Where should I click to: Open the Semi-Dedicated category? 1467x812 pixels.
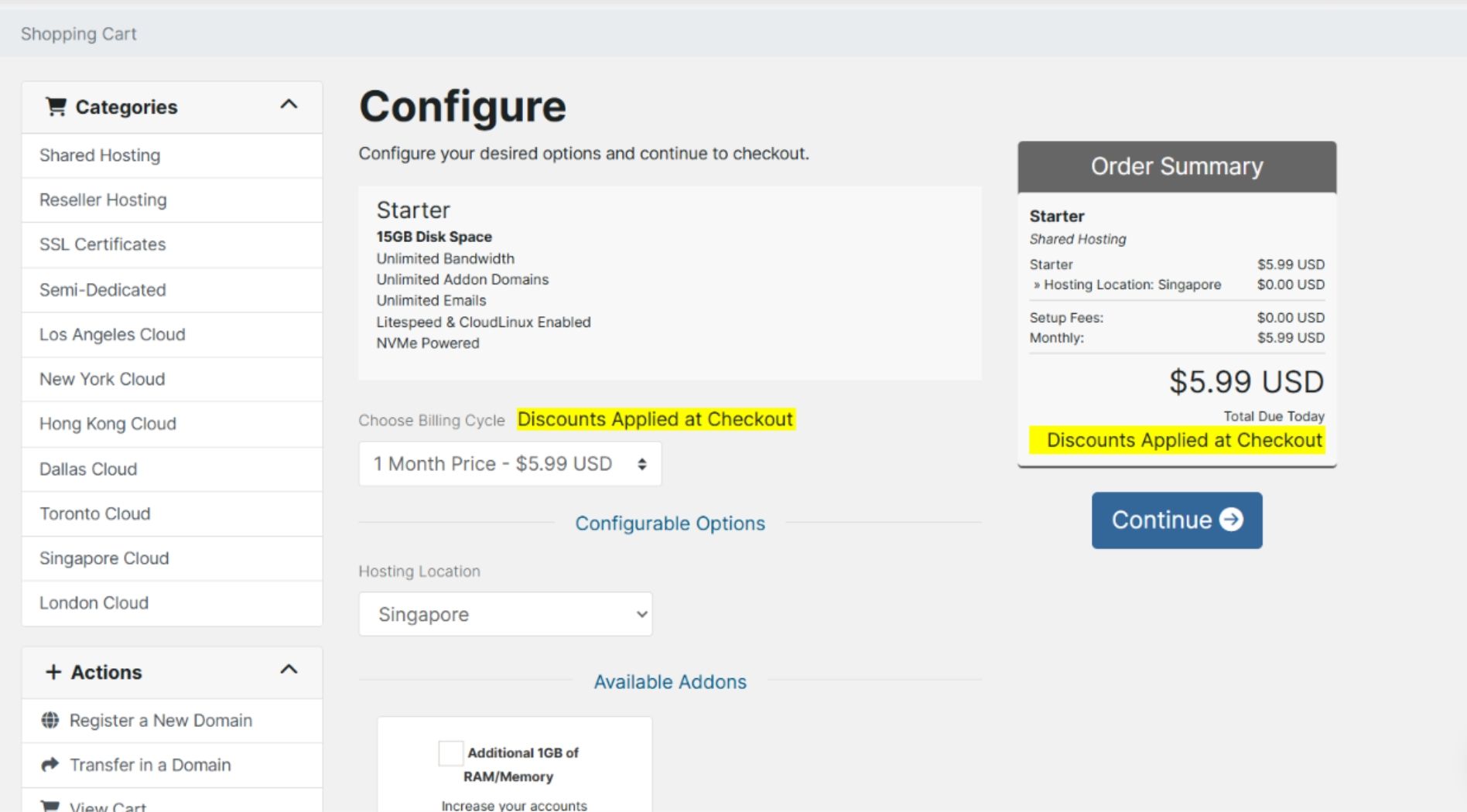click(x=172, y=290)
